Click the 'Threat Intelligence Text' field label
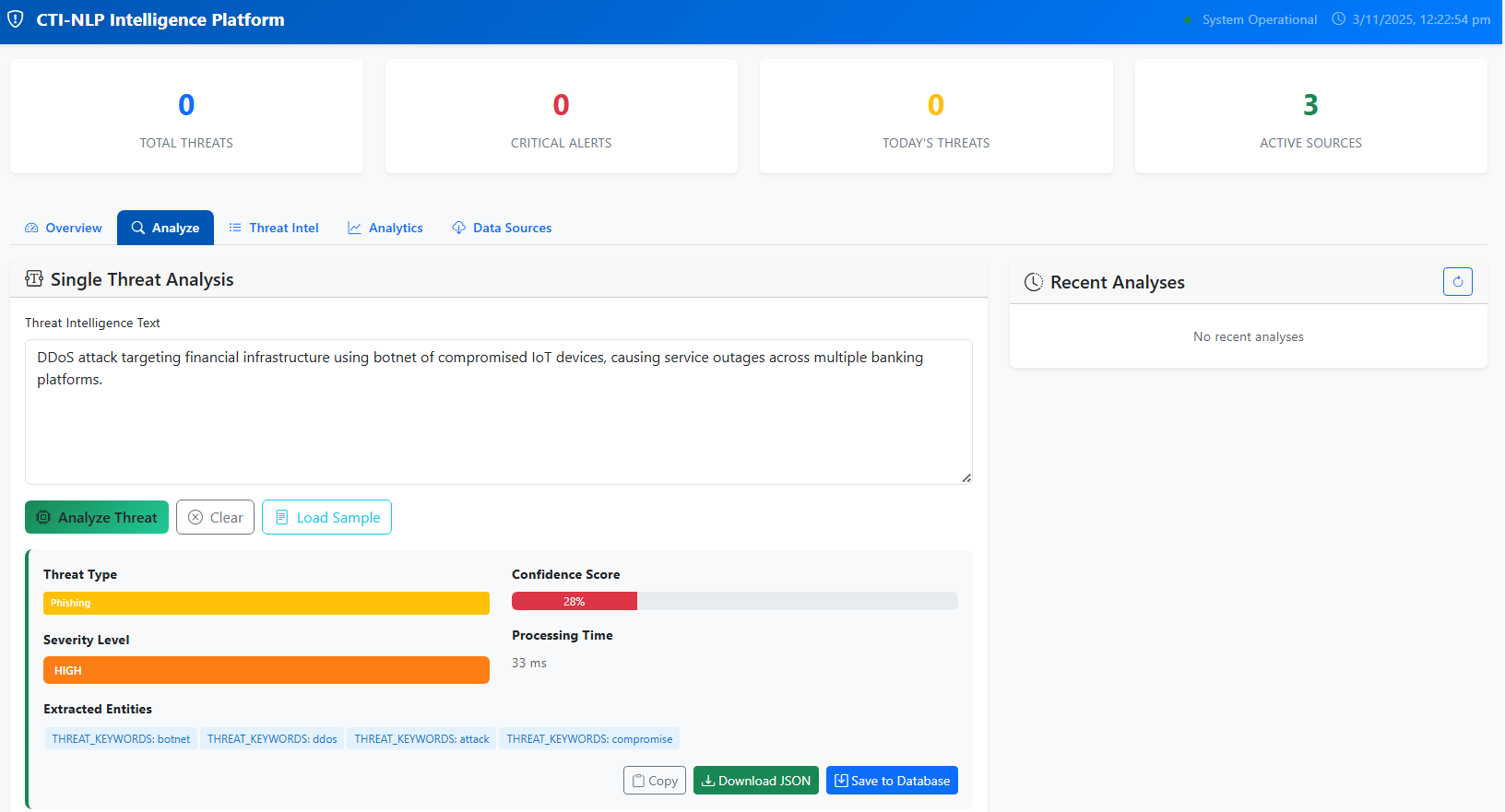Image resolution: width=1505 pixels, height=812 pixels. pyautogui.click(x=92, y=323)
